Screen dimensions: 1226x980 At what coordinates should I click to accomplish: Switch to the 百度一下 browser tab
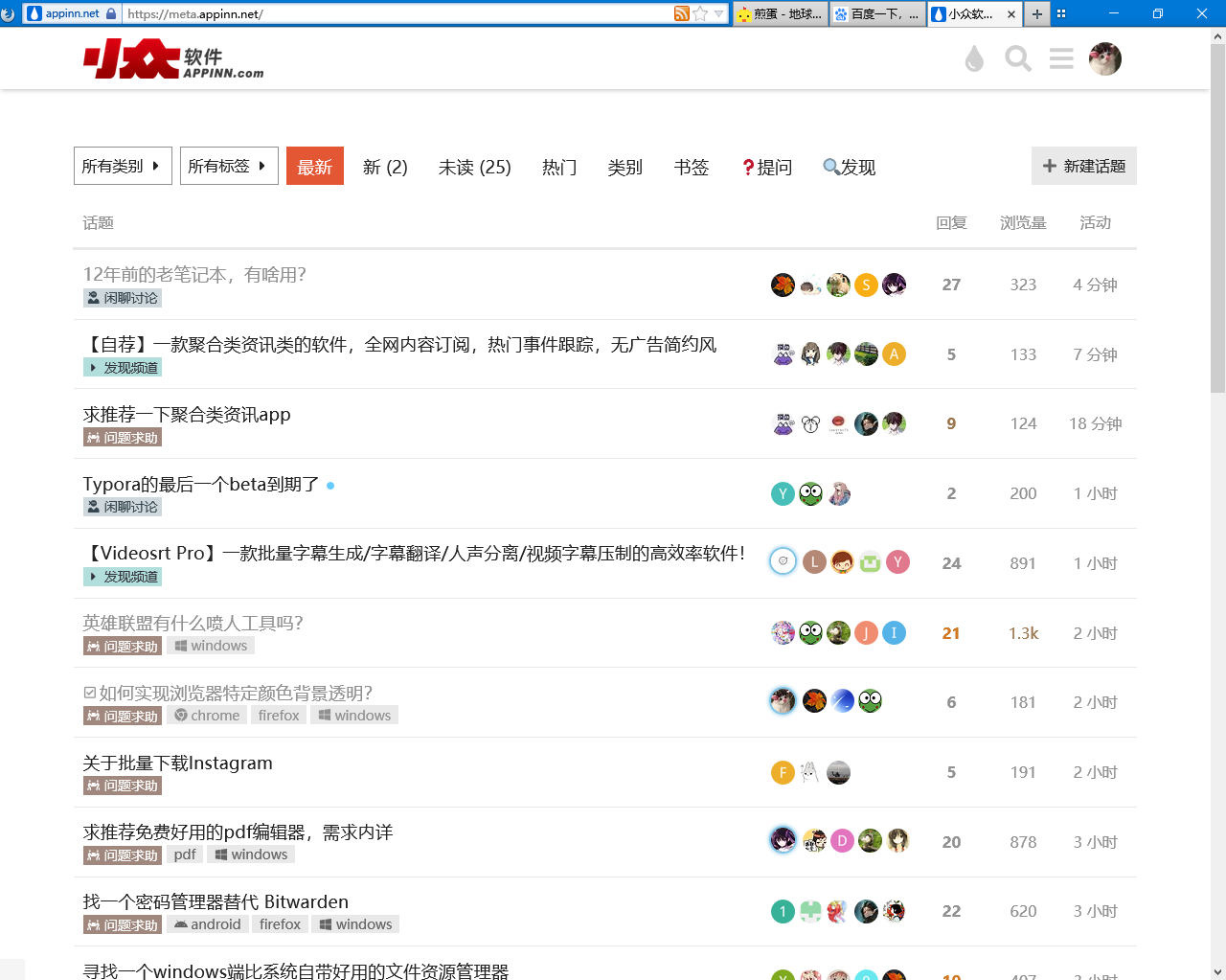tap(876, 13)
